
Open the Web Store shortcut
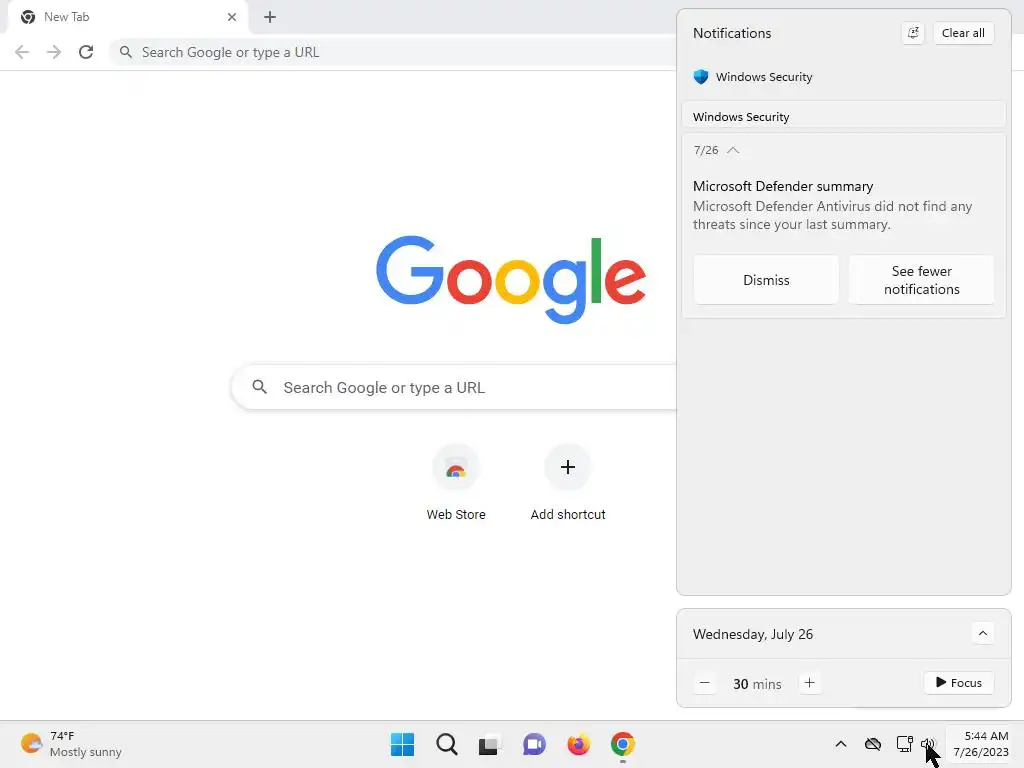pos(456,483)
